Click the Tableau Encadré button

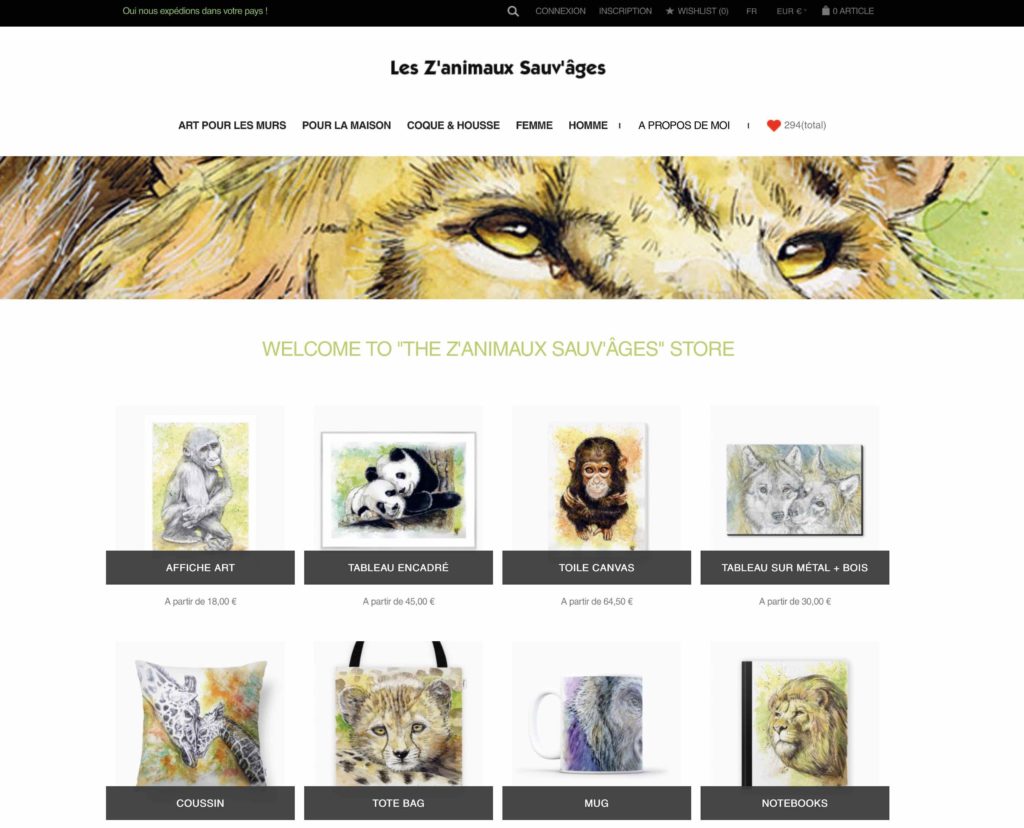point(398,567)
